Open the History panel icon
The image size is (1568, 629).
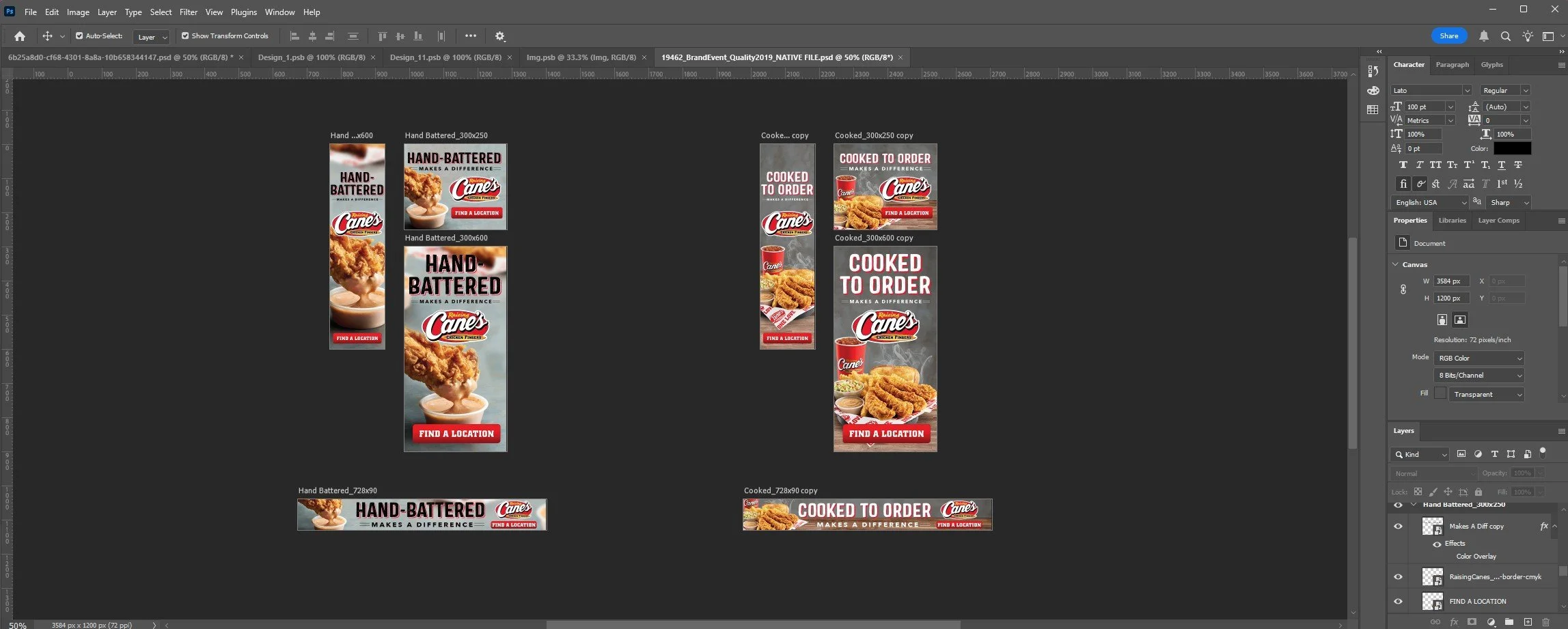point(1373,71)
